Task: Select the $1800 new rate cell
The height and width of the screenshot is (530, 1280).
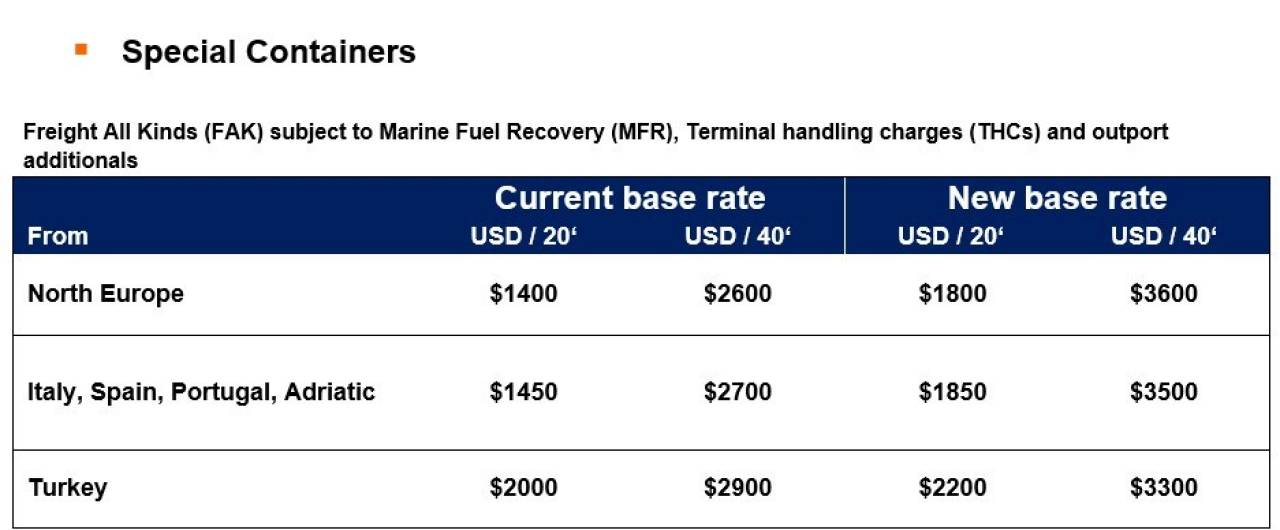Action: (952, 294)
